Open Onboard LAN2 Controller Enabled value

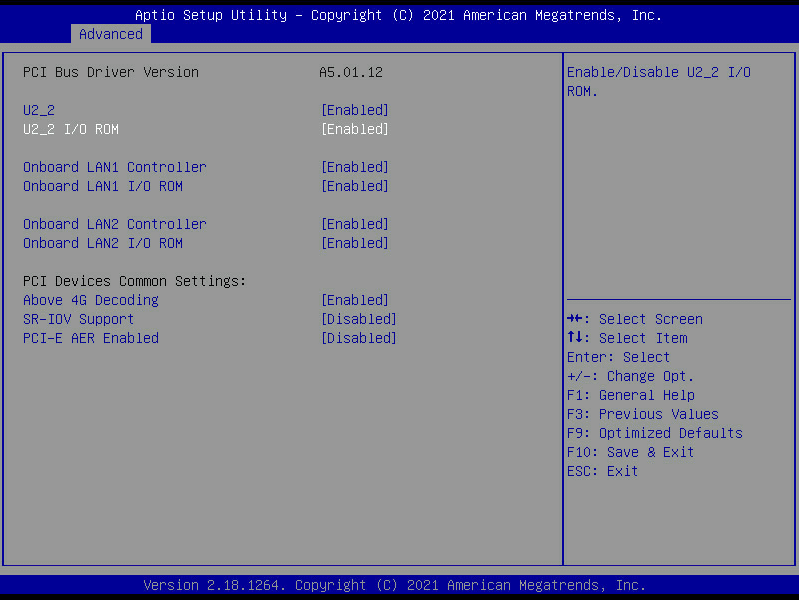355,224
